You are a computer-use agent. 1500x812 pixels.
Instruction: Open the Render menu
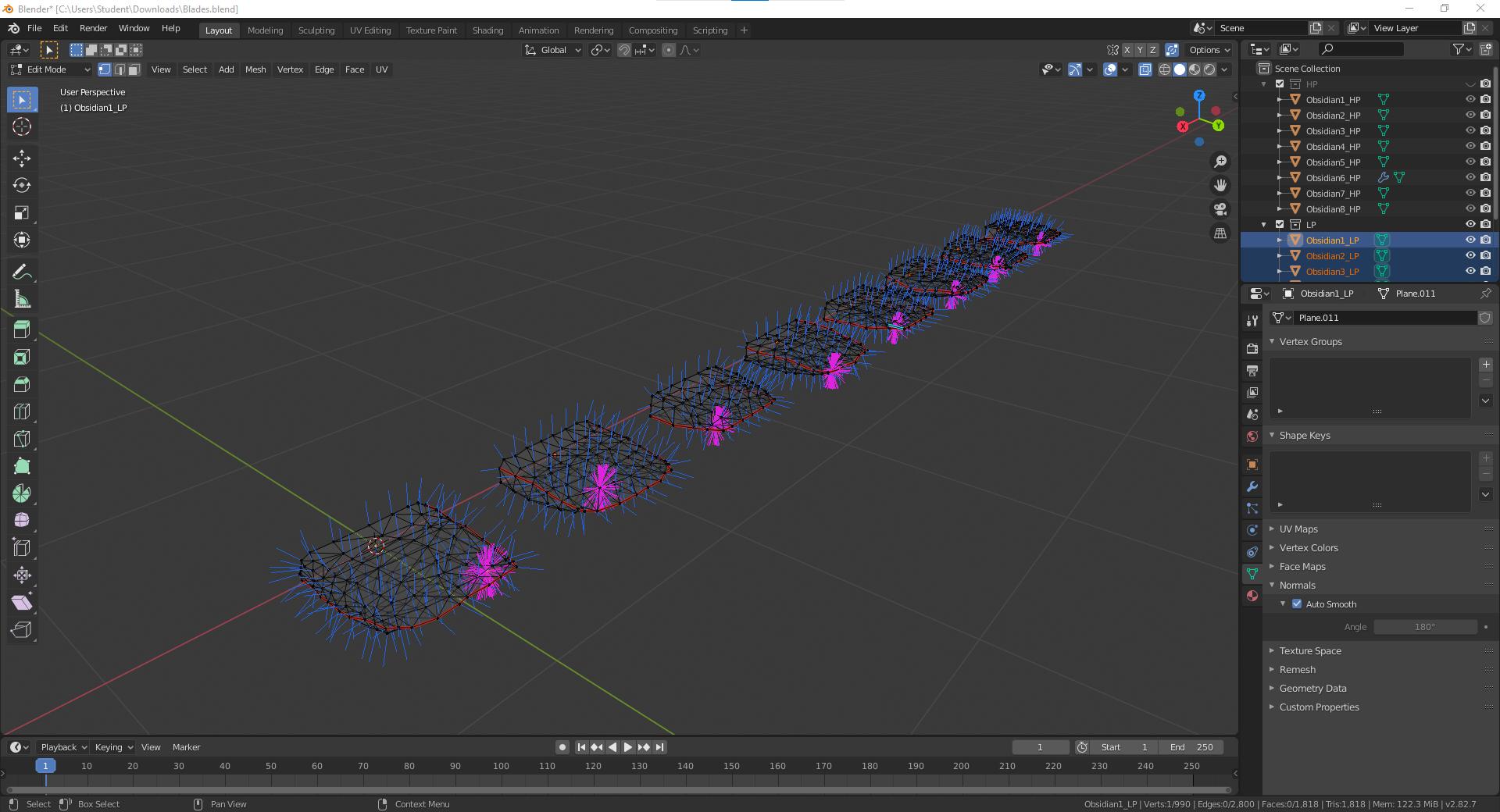[x=93, y=28]
